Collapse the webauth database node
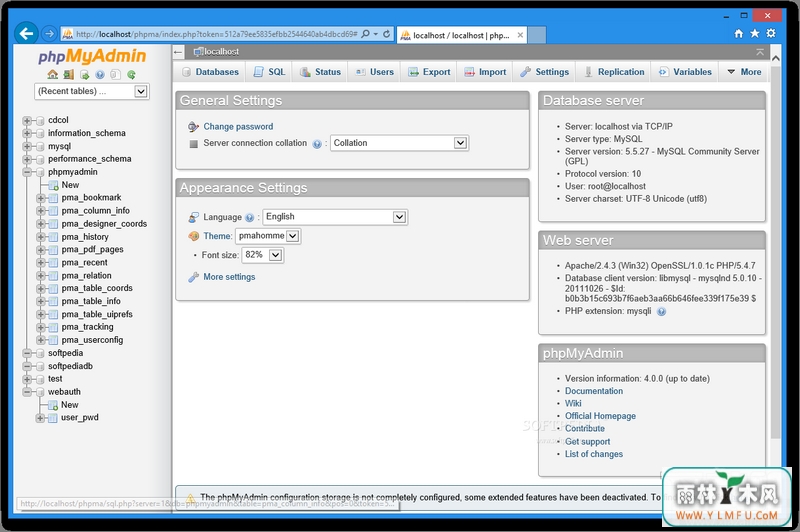800x532 pixels. [27, 392]
